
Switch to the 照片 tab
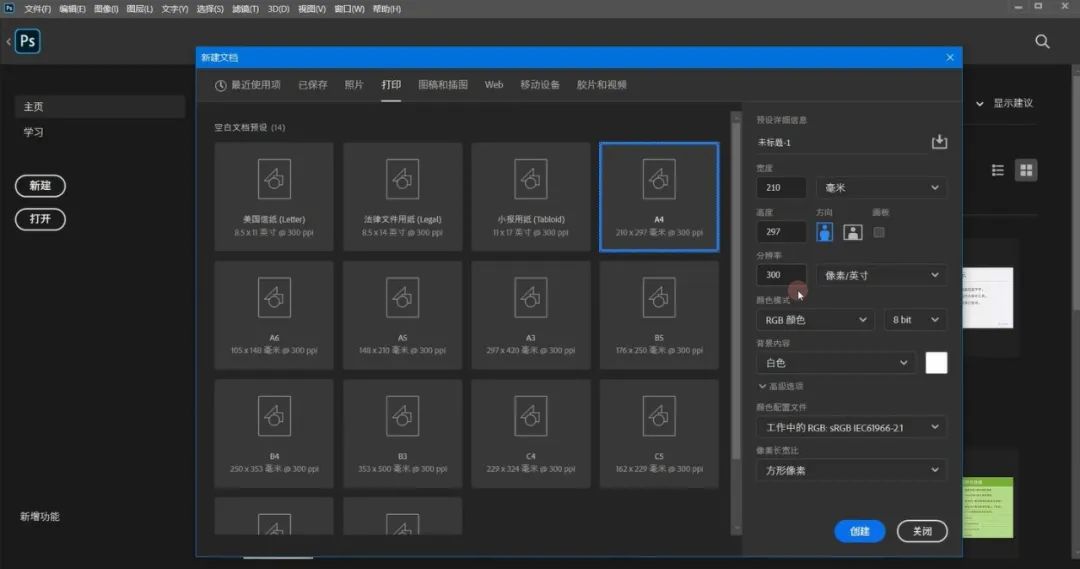click(354, 85)
